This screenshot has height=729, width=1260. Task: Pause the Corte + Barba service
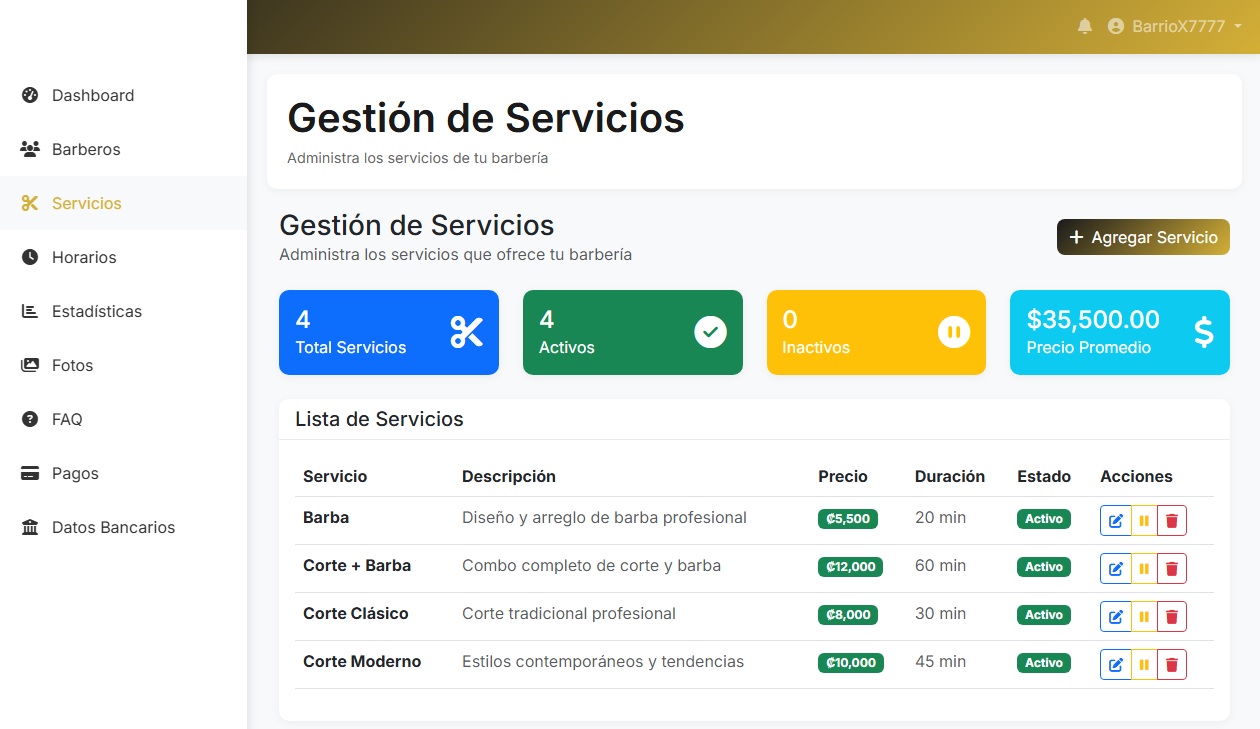click(1143, 567)
